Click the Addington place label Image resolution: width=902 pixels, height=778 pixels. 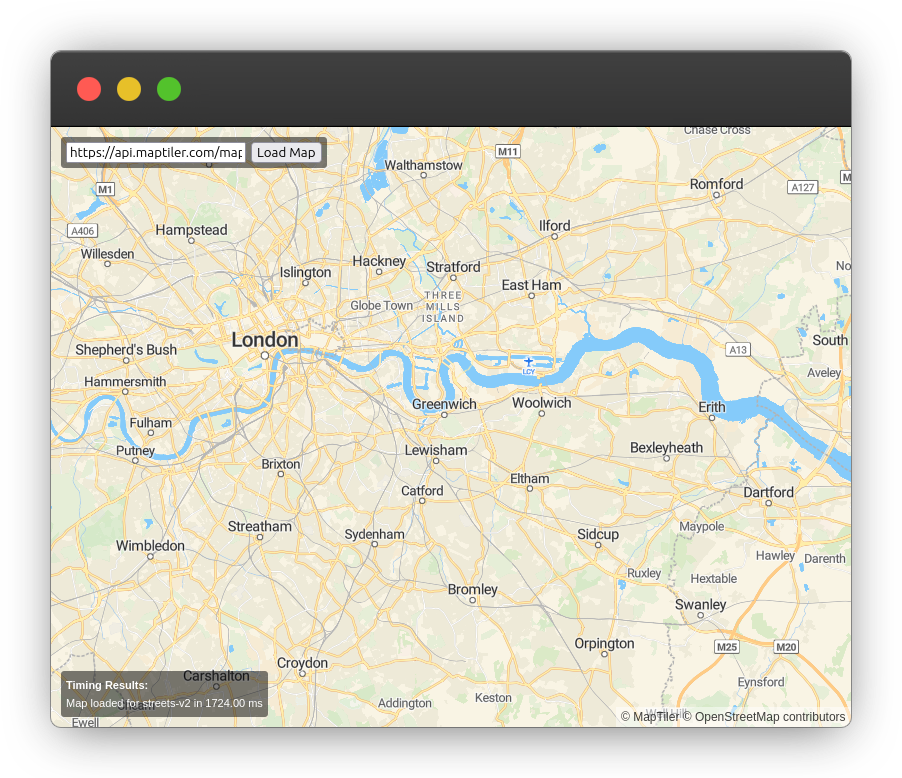405,703
